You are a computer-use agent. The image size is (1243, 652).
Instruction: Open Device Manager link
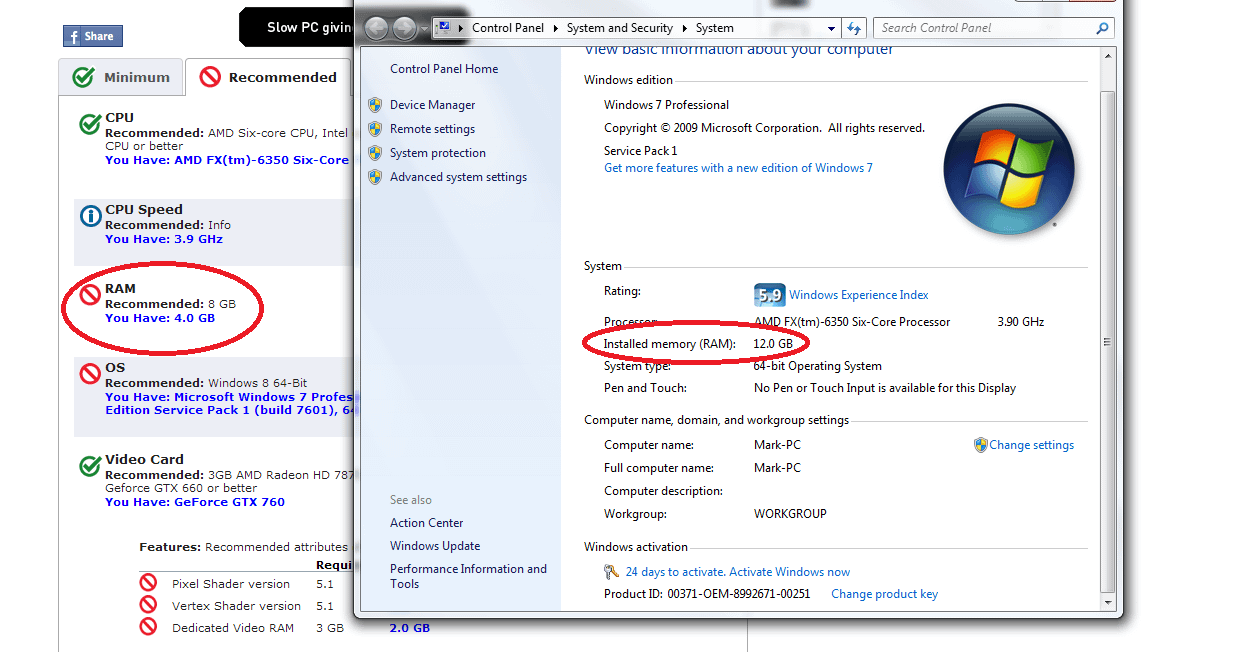click(432, 105)
